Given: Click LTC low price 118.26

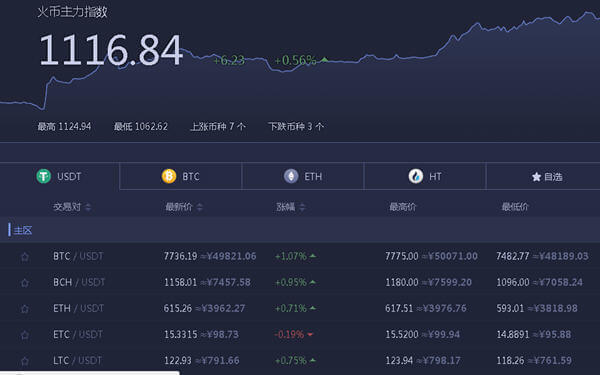Looking at the screenshot, I should (x=510, y=360).
